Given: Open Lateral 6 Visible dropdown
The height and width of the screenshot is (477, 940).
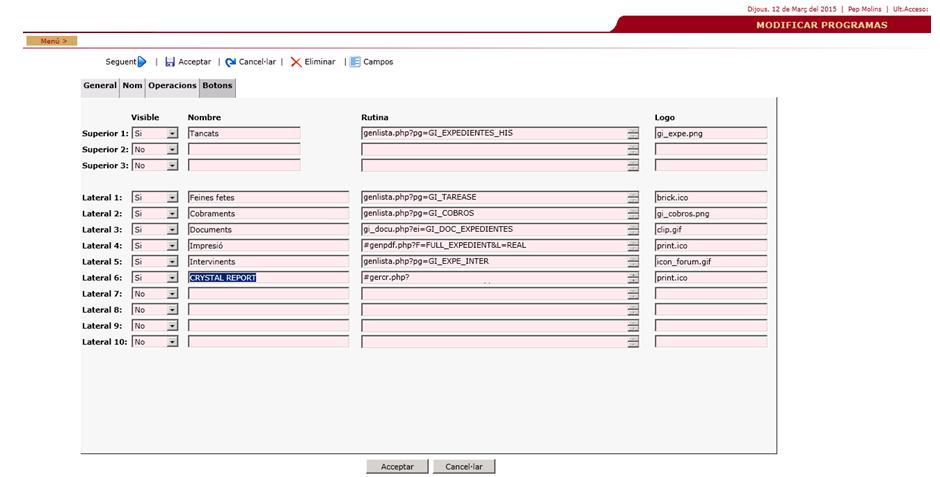Looking at the screenshot, I should [x=155, y=278].
